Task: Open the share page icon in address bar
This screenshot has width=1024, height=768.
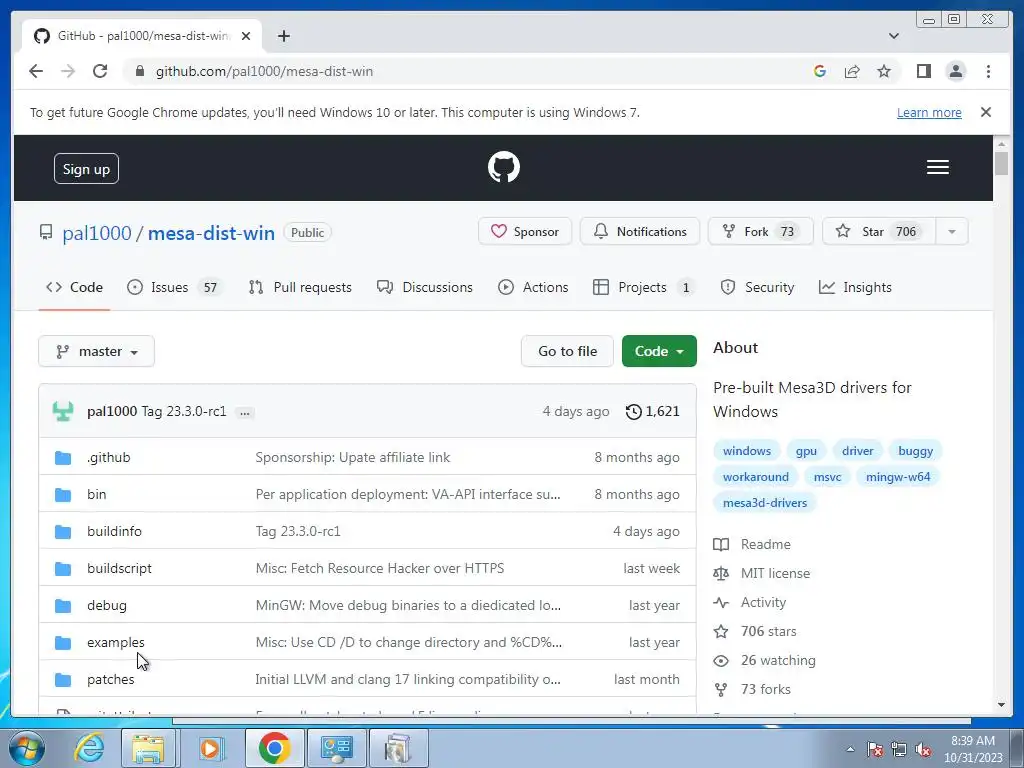Action: pyautogui.click(x=852, y=71)
